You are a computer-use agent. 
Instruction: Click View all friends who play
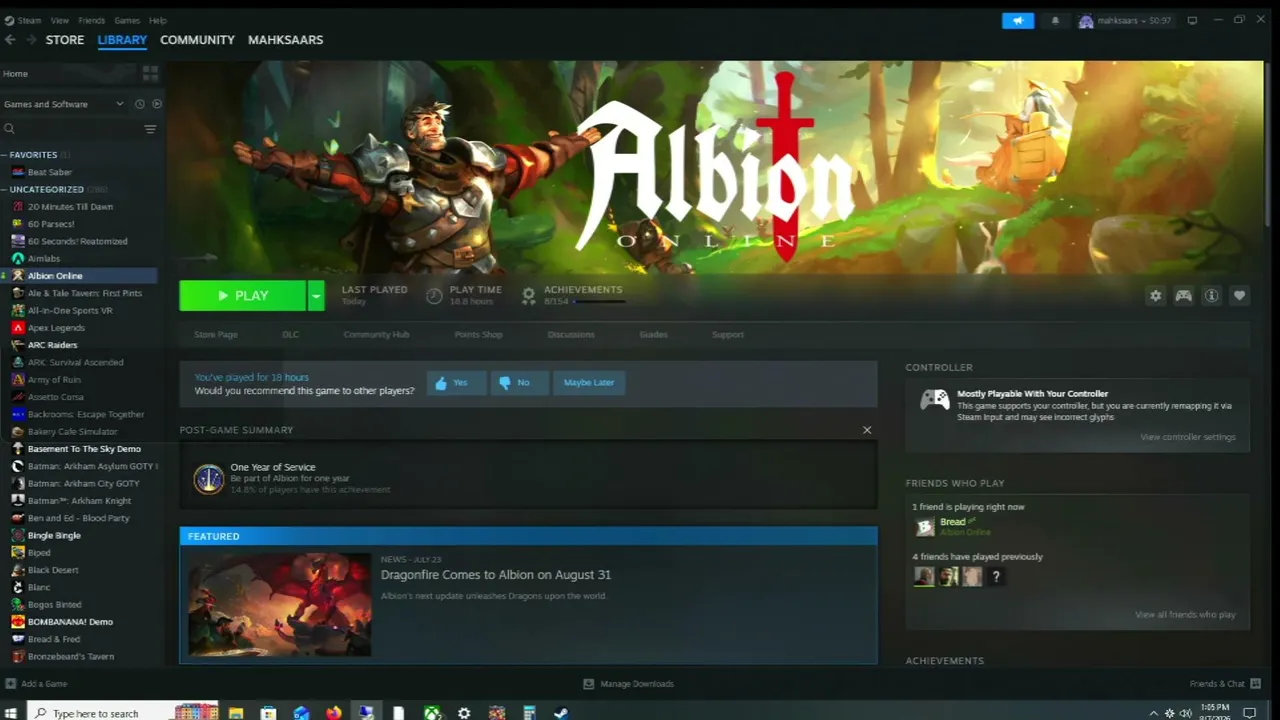(1185, 615)
